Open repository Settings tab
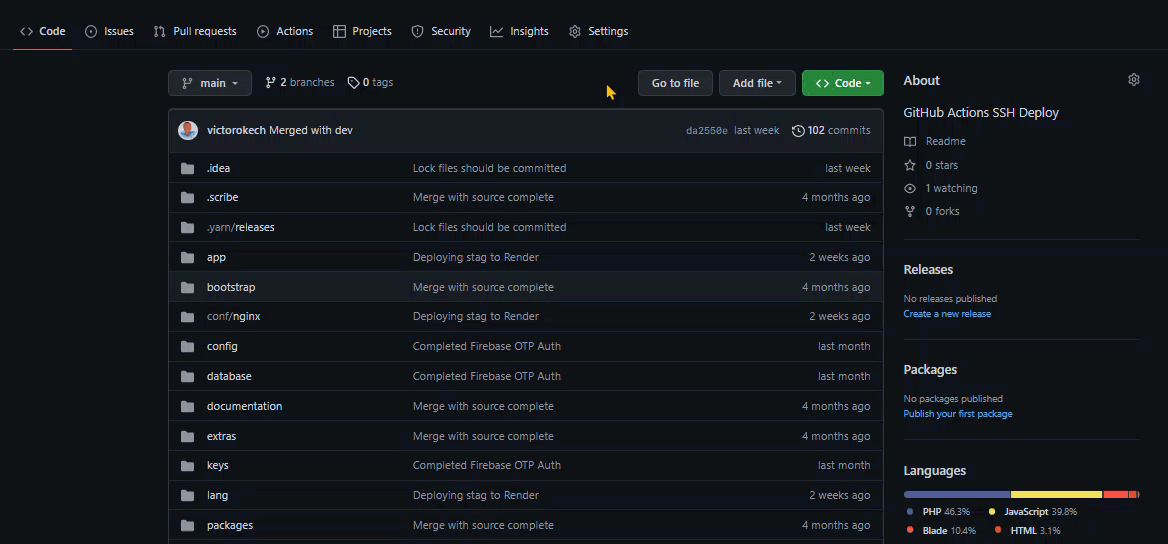 tap(599, 31)
